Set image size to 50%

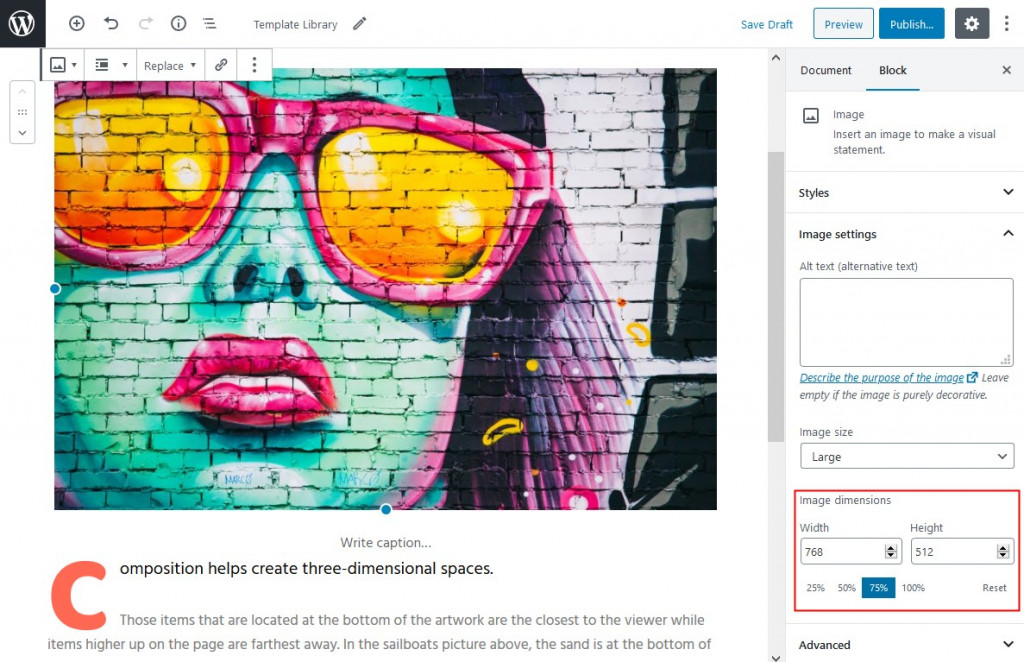[846, 588]
